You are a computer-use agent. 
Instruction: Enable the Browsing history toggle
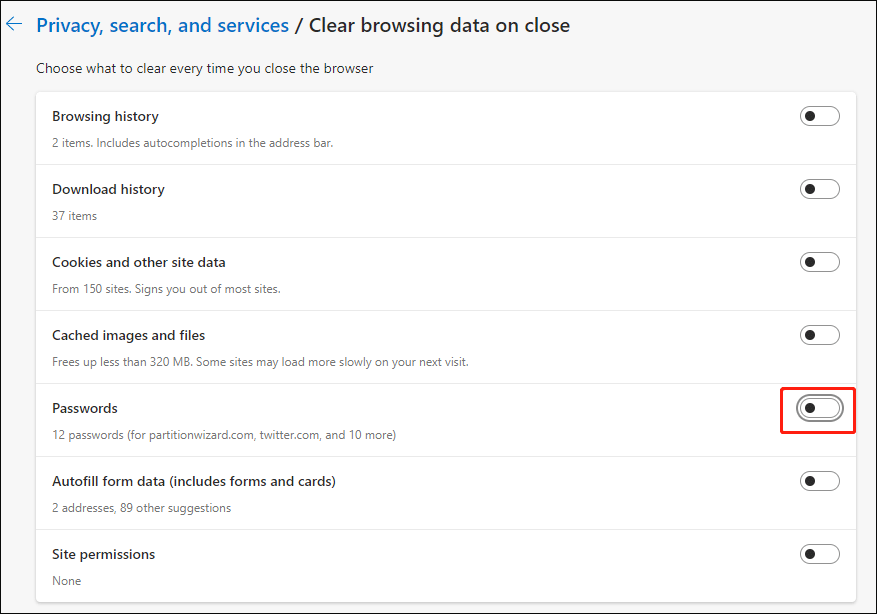pyautogui.click(x=819, y=115)
